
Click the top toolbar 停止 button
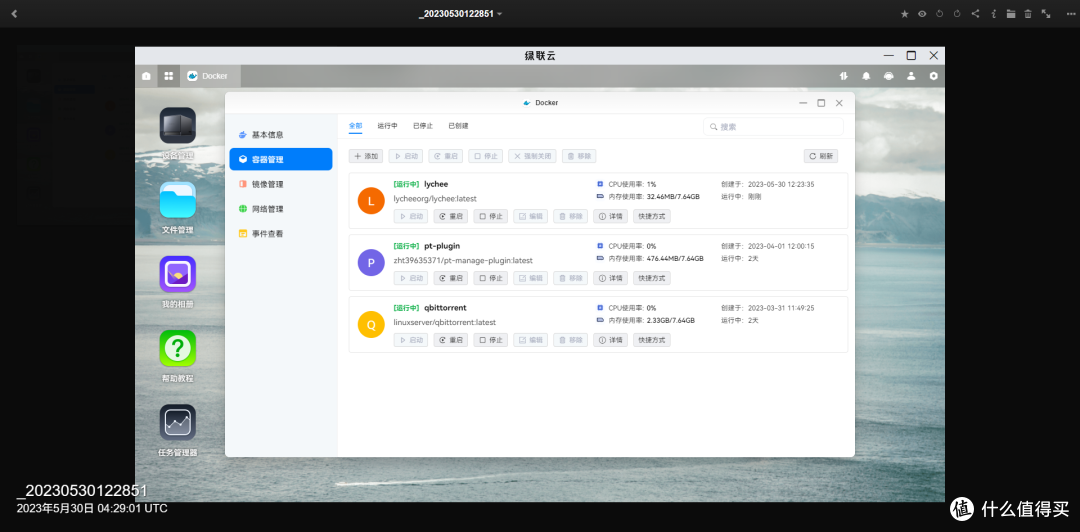(486, 156)
